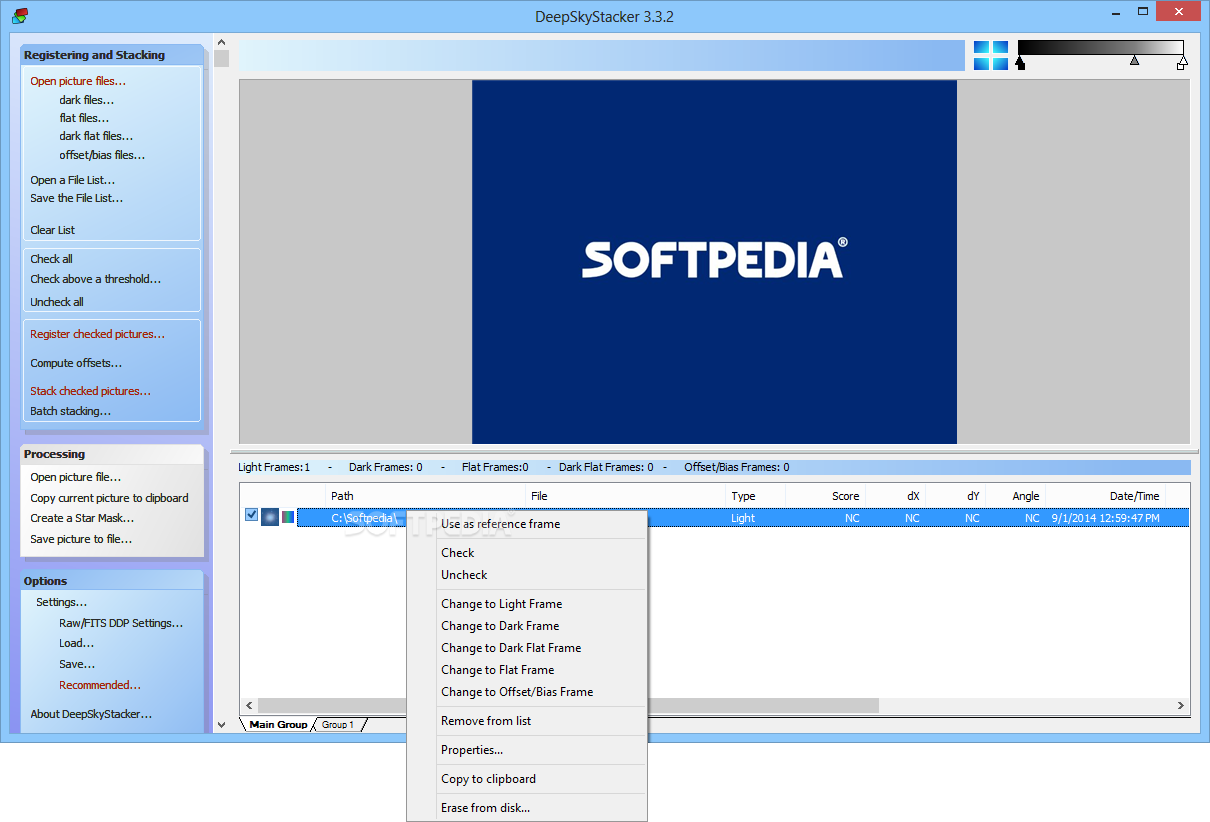Open picture files... link
The width and height of the screenshot is (1210, 822).
pyautogui.click(x=78, y=81)
